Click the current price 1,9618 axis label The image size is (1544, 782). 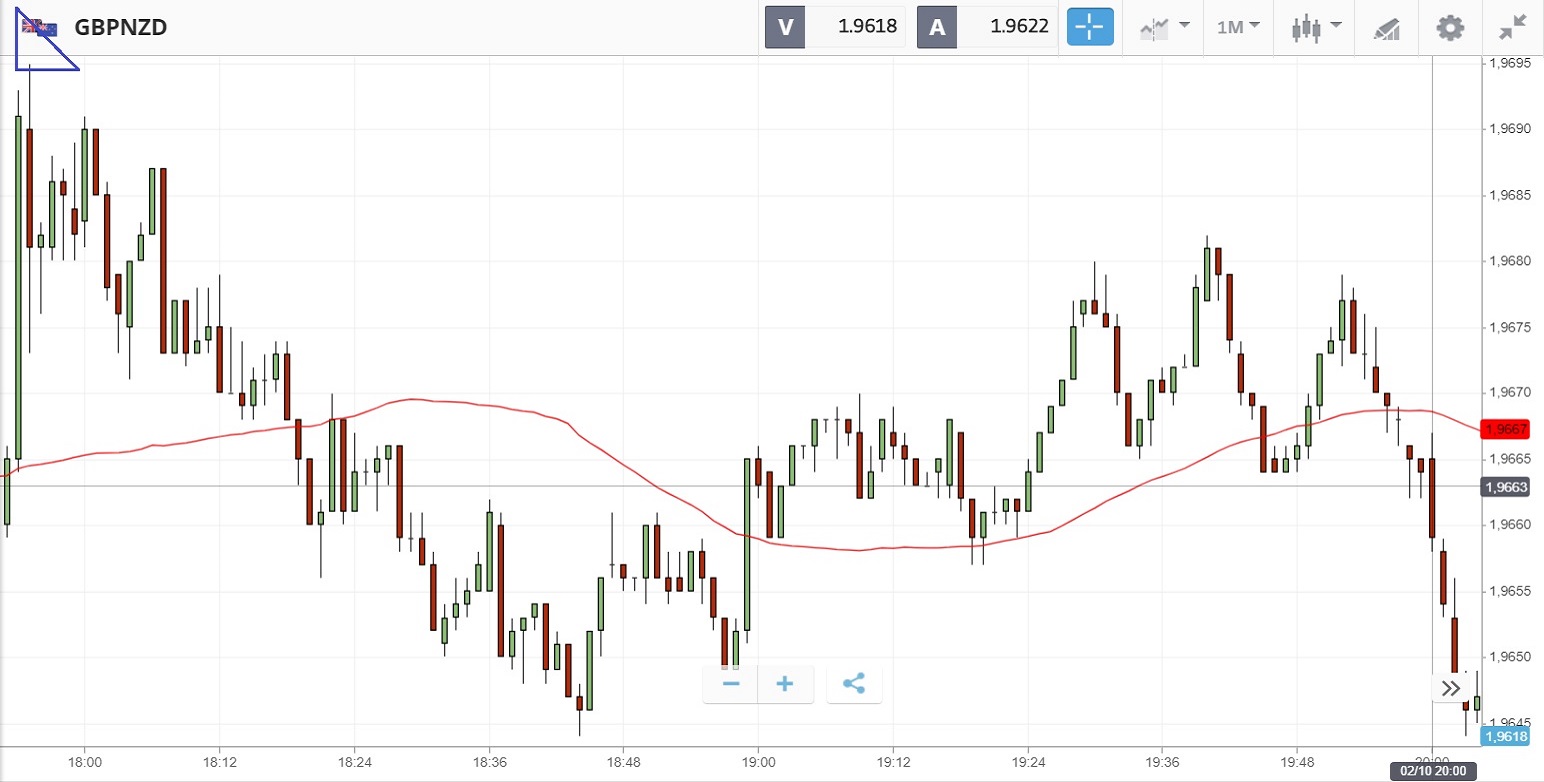pyautogui.click(x=1506, y=737)
